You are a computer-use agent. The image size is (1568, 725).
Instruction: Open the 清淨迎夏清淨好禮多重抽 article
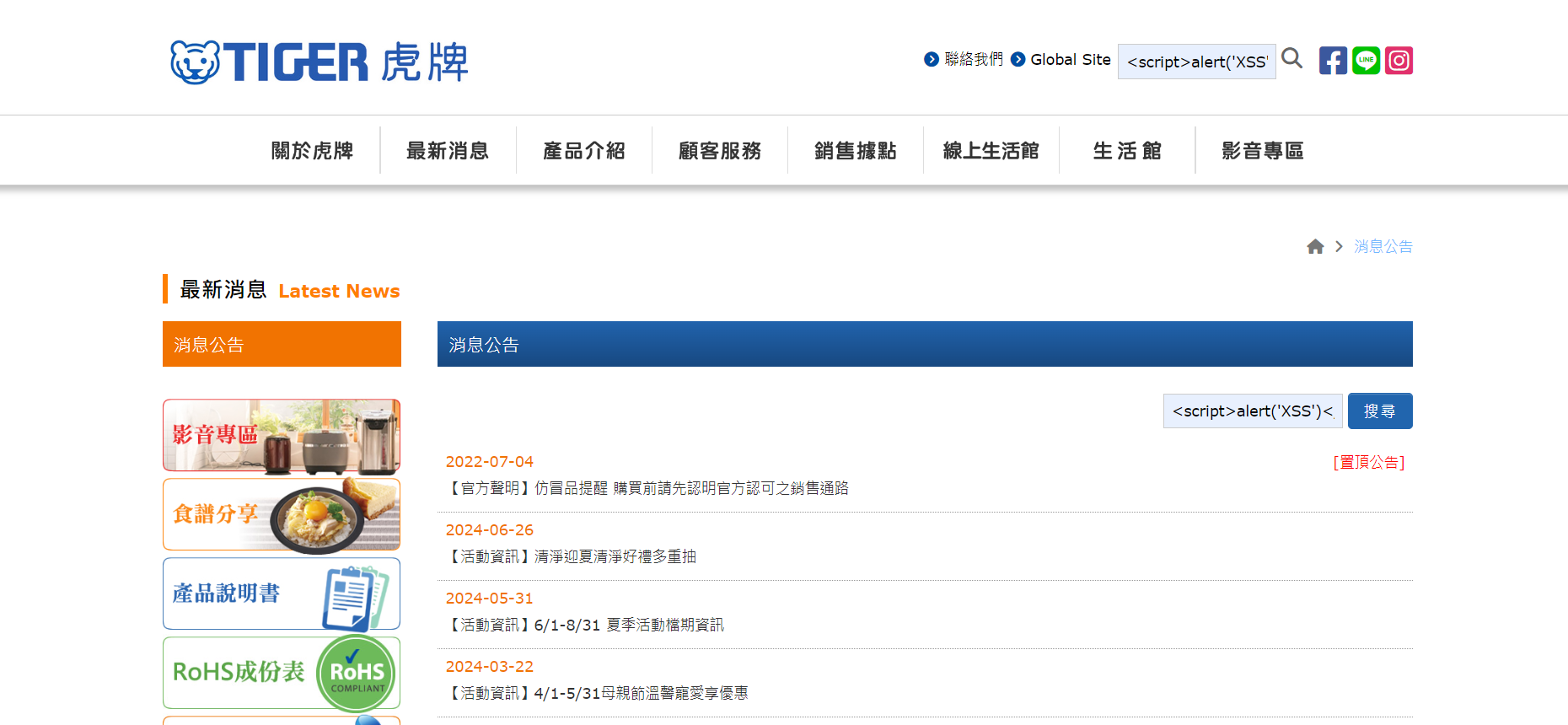[x=571, y=556]
